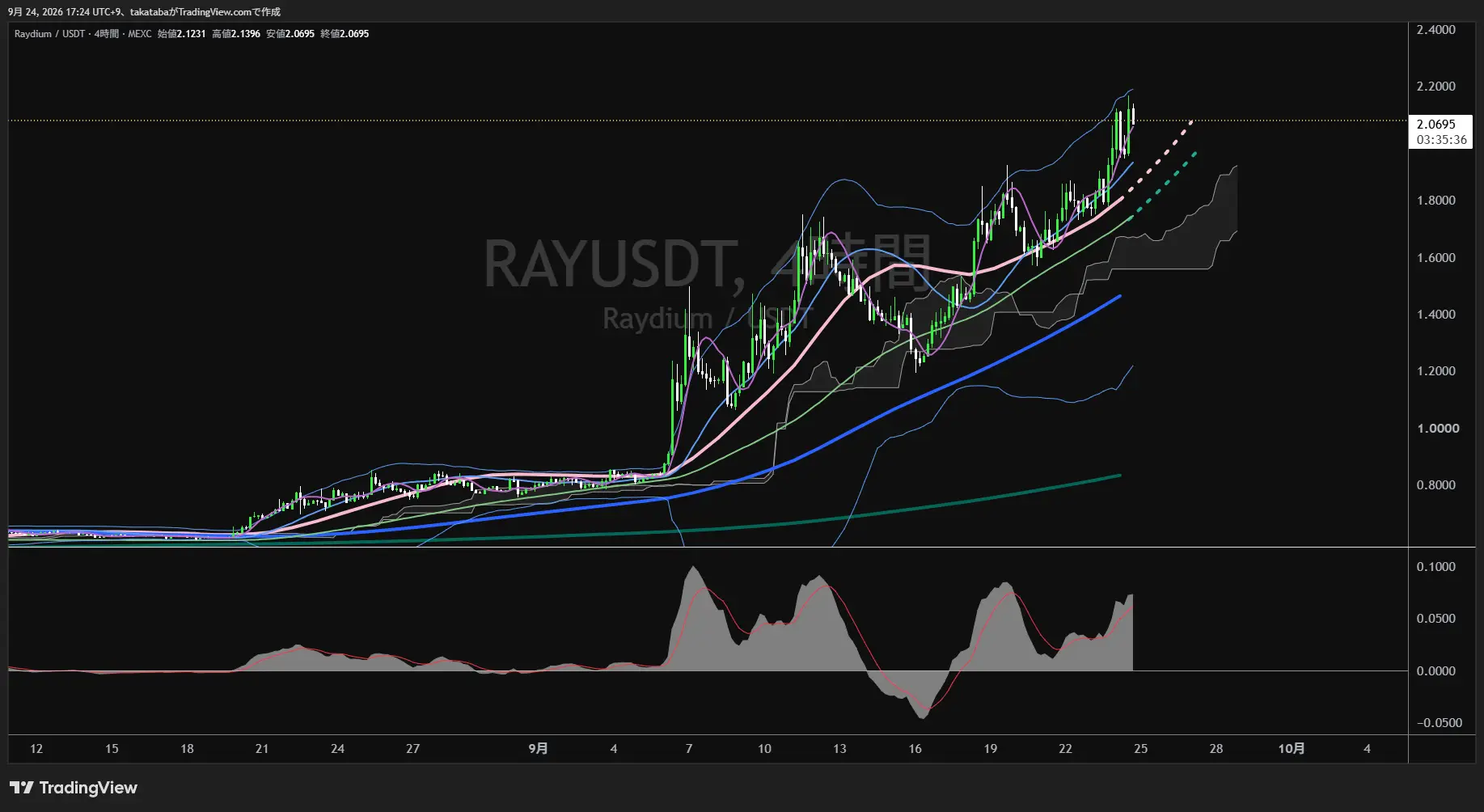Click the high value '高値2.1396'
Screen dimensions: 1484x812
[x=236, y=34]
